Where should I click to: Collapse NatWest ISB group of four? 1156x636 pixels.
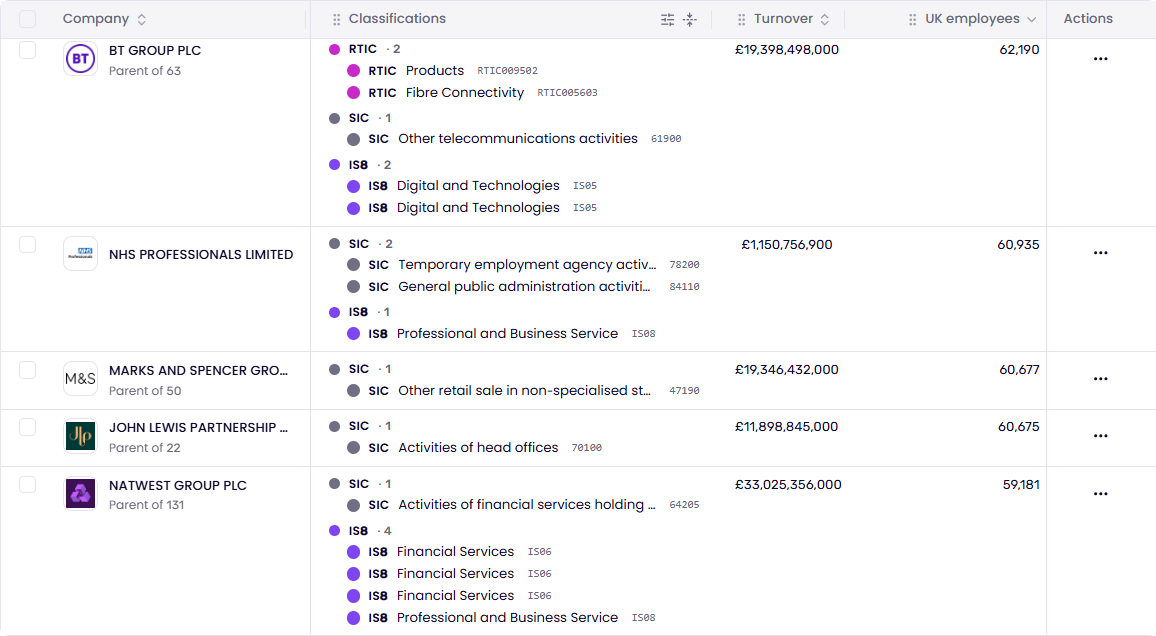coord(360,531)
